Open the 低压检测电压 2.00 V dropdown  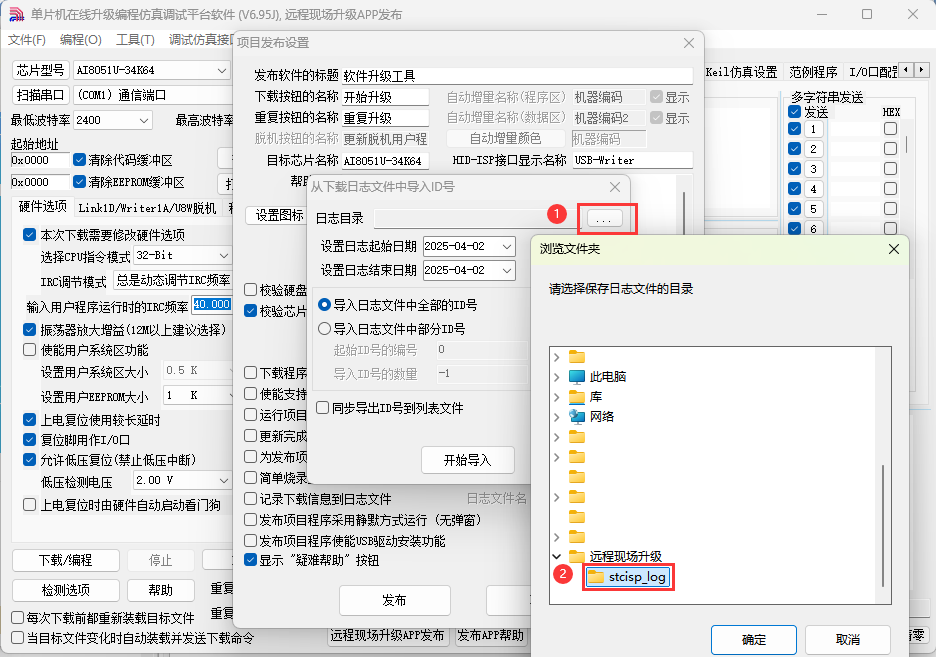click(x=224, y=480)
